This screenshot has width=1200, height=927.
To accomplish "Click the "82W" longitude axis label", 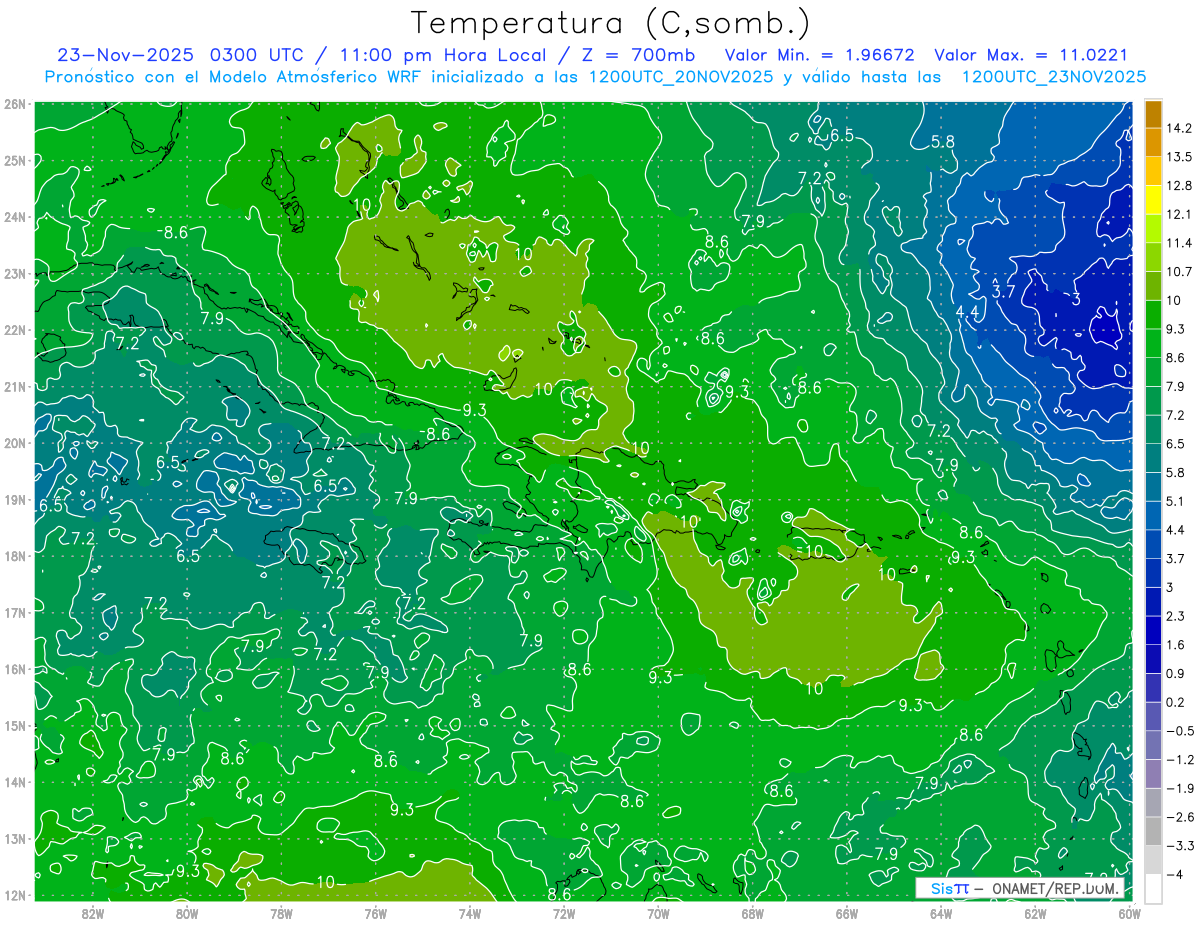I will (93, 913).
